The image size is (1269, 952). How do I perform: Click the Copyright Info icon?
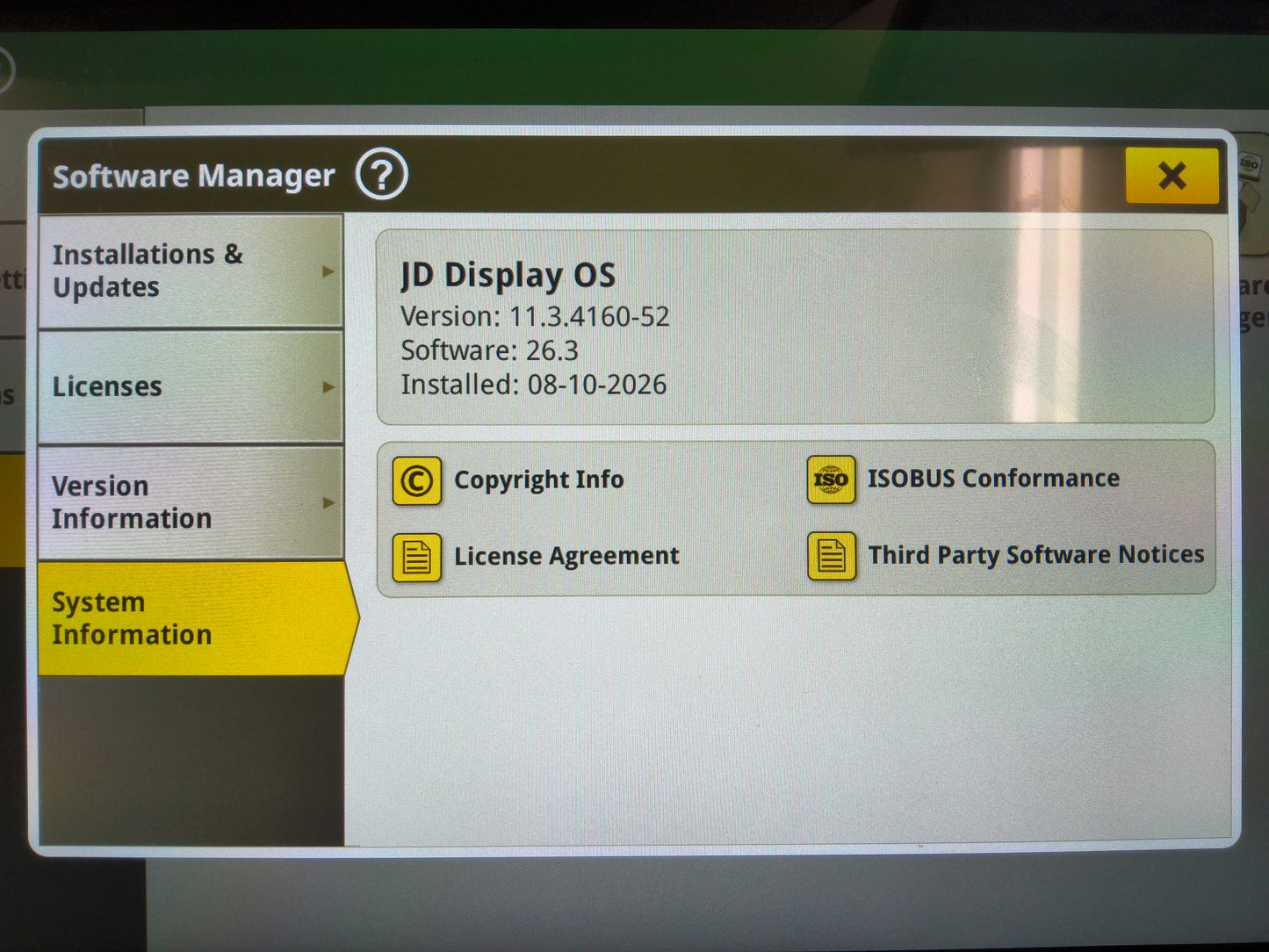click(x=416, y=481)
